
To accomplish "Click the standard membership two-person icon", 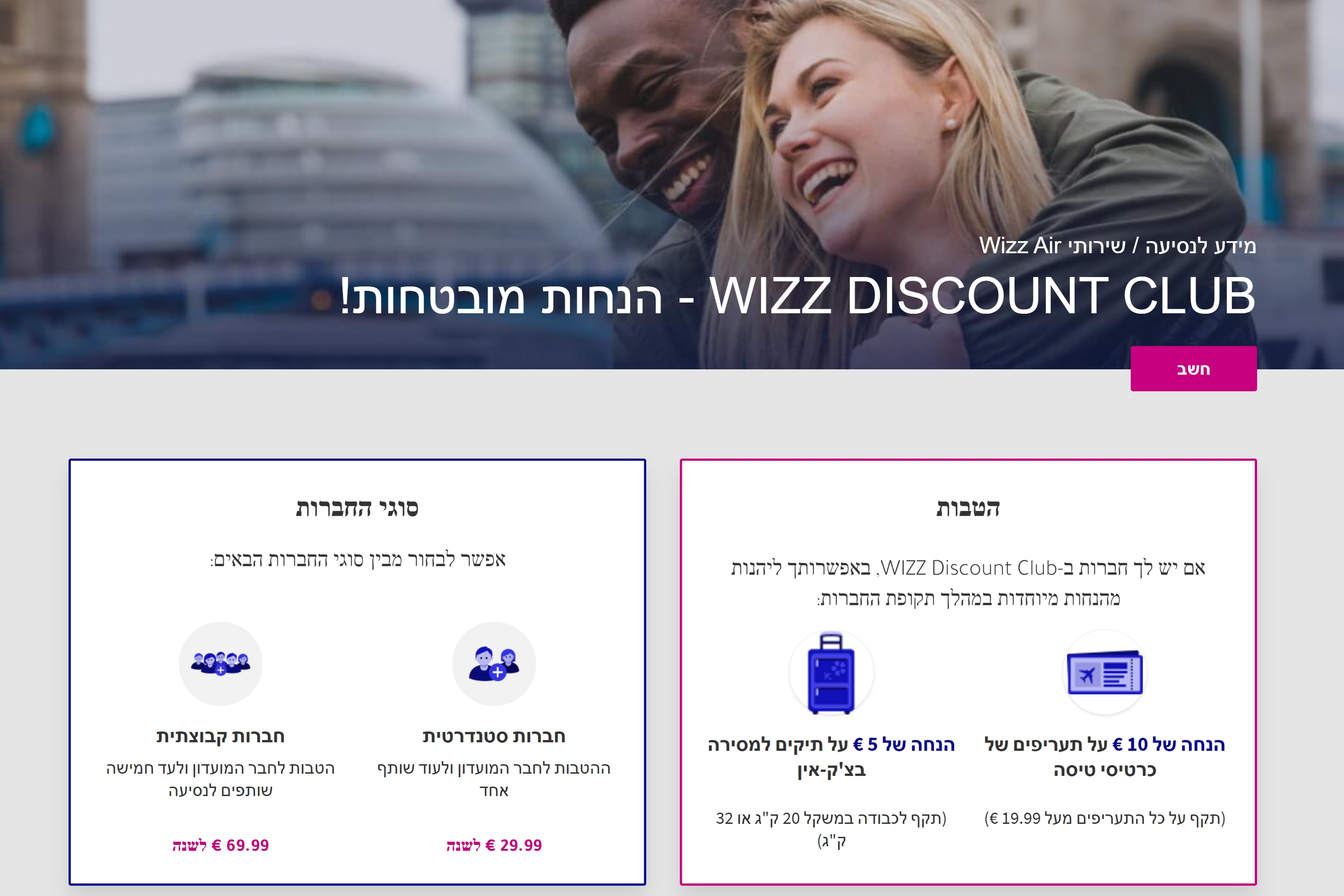I will [x=494, y=663].
